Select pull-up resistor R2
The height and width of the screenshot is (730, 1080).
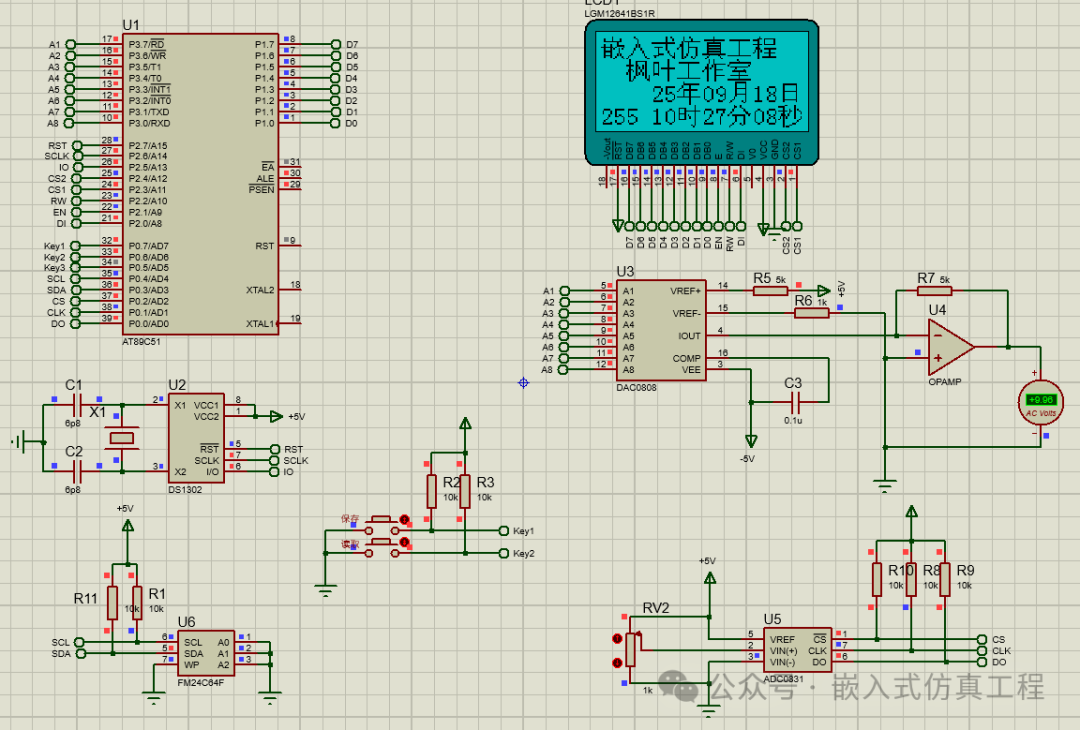[431, 492]
